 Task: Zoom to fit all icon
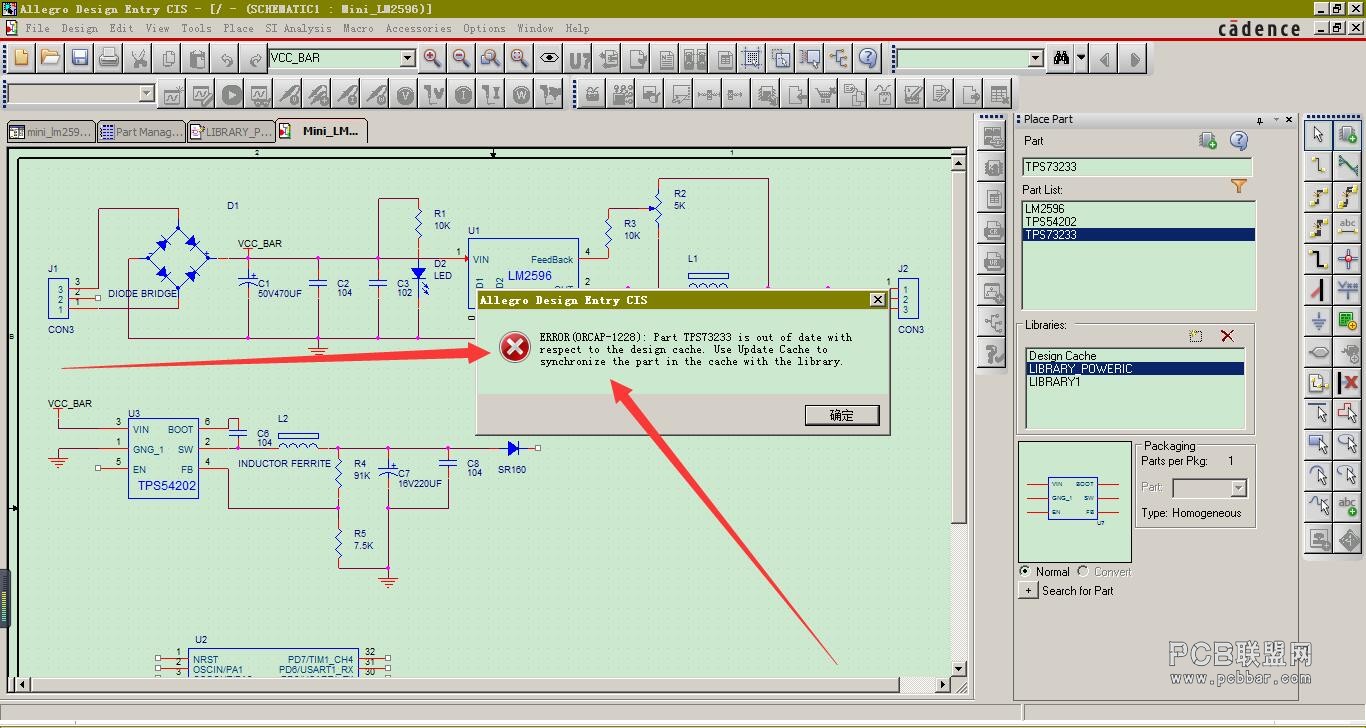point(519,58)
